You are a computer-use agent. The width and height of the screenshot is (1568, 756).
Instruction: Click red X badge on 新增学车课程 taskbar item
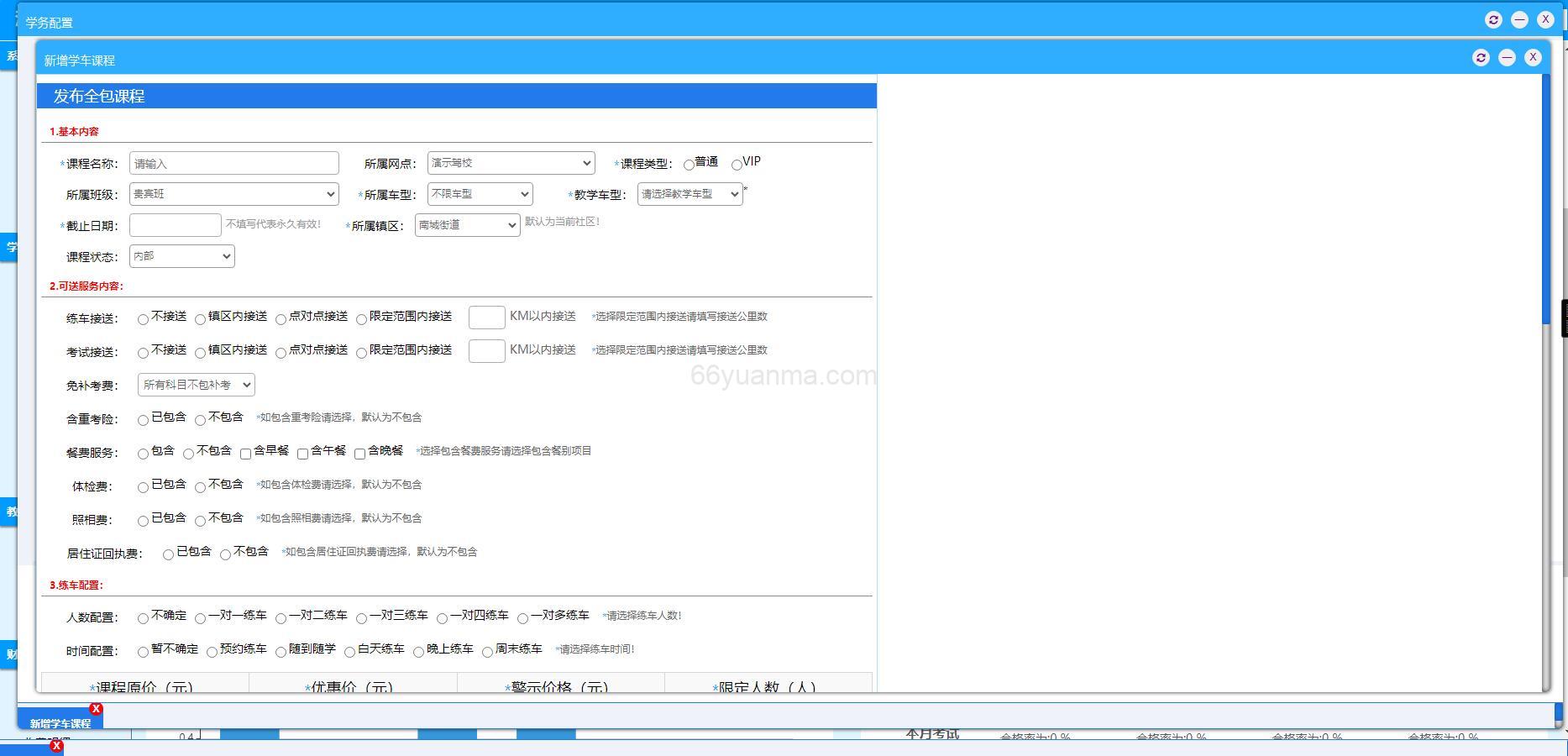tap(97, 708)
